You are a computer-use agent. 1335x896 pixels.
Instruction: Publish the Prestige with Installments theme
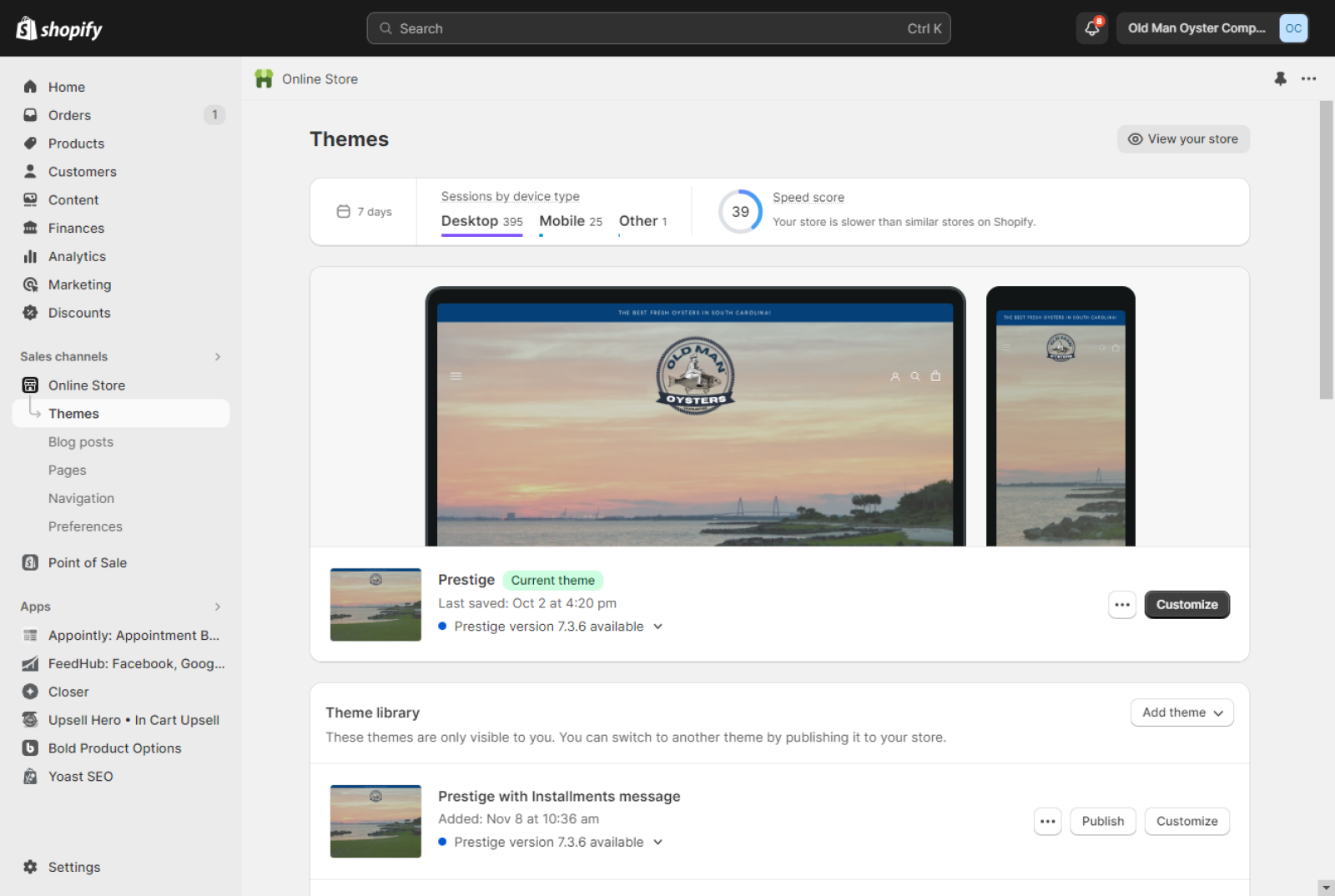click(x=1102, y=821)
